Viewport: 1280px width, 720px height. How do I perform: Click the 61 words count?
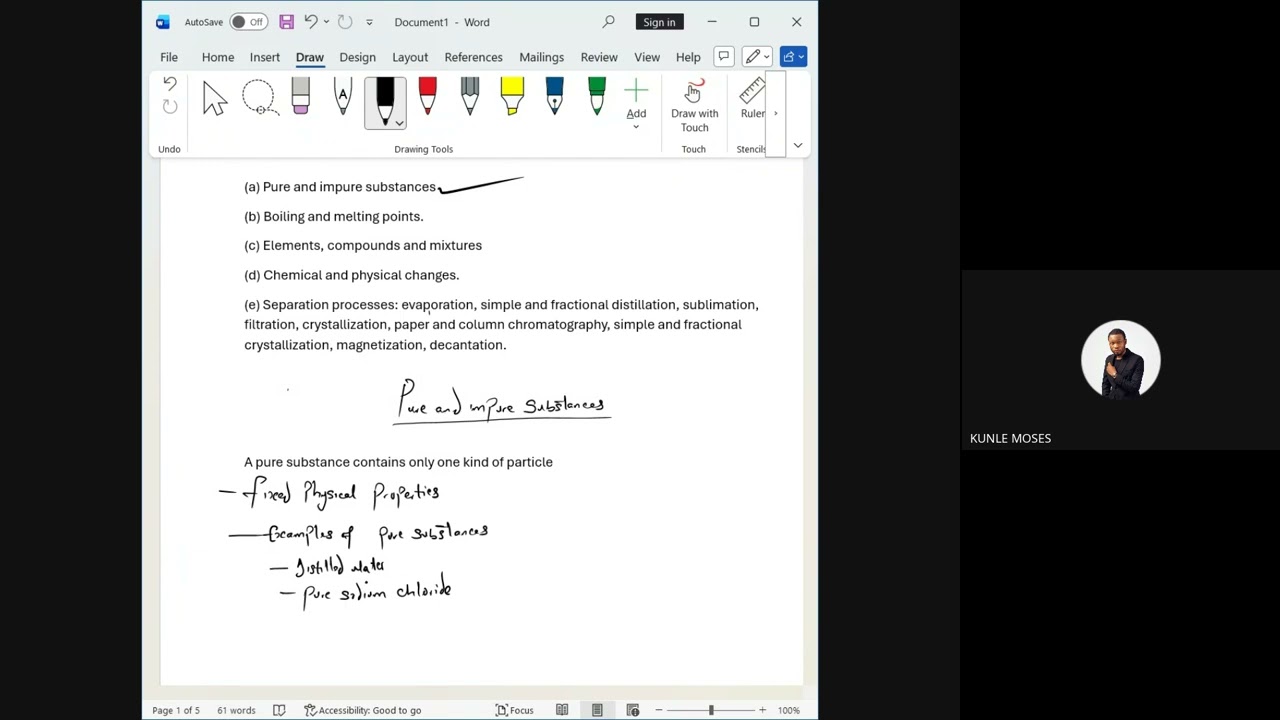(x=236, y=710)
